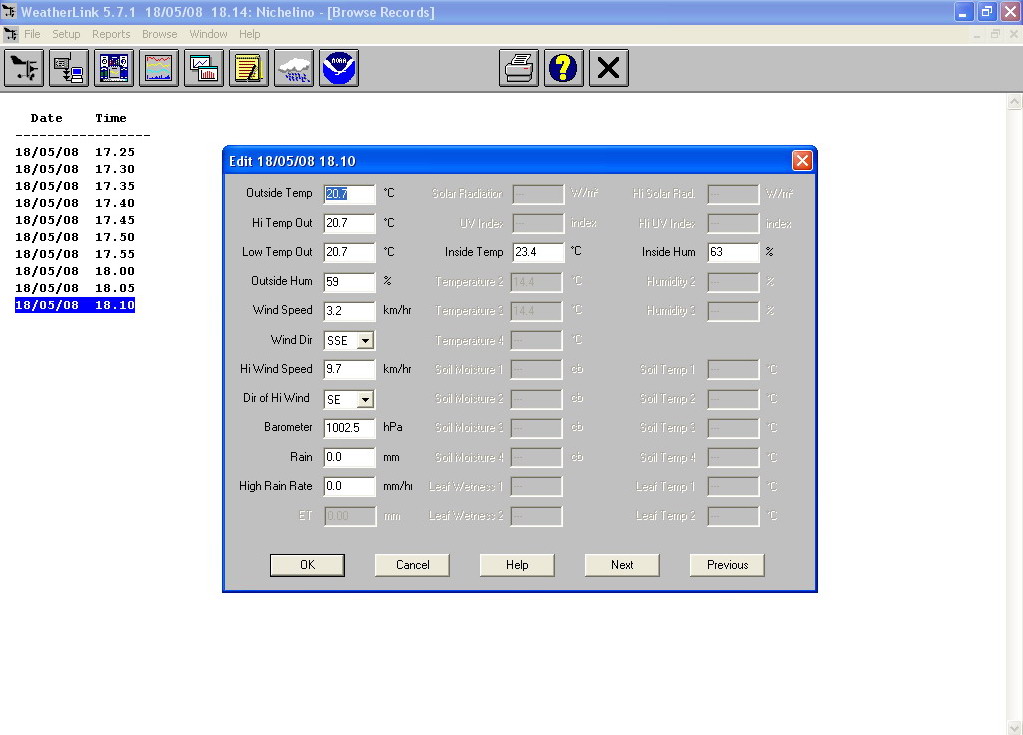Select the 17.25 record row
Screen dimensions: 1023x735
point(75,152)
